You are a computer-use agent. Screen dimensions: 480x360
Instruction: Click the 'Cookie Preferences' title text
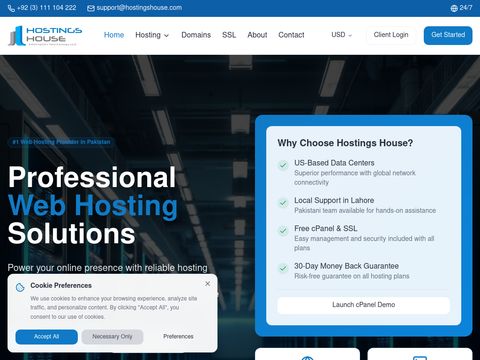61,286
